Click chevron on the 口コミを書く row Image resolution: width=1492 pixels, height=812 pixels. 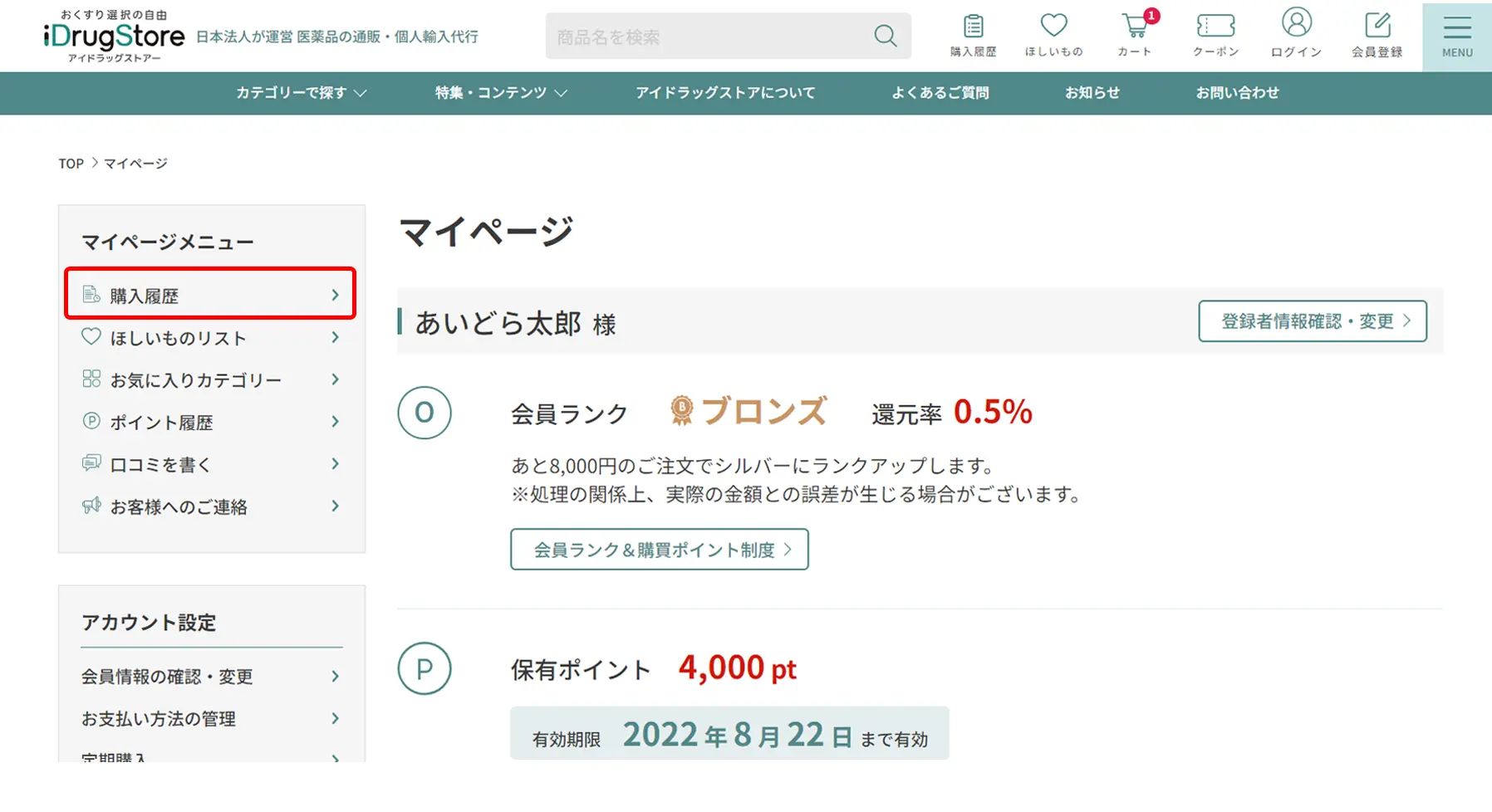pos(336,463)
